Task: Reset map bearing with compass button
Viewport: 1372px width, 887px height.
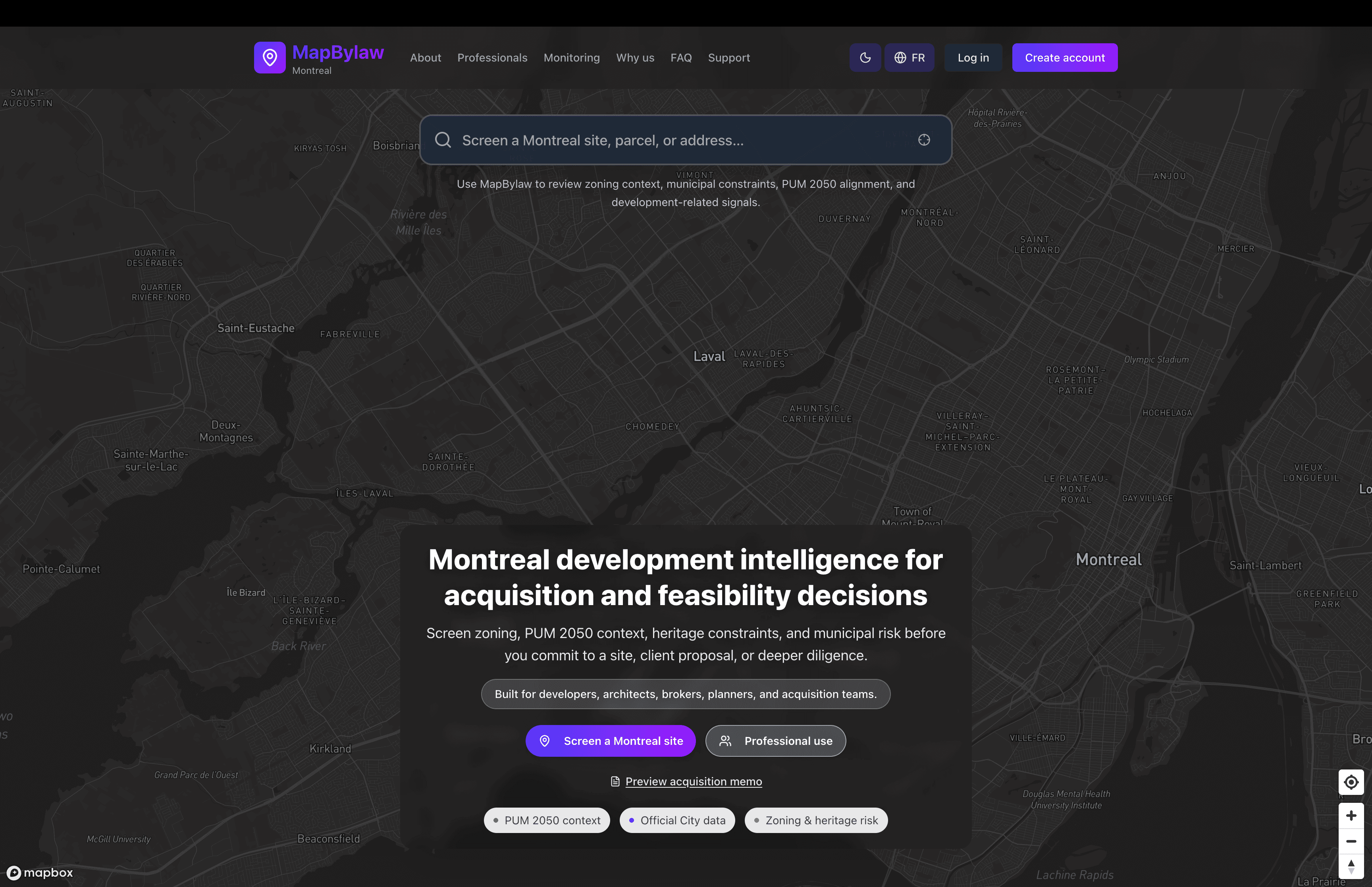Action: [x=1351, y=866]
